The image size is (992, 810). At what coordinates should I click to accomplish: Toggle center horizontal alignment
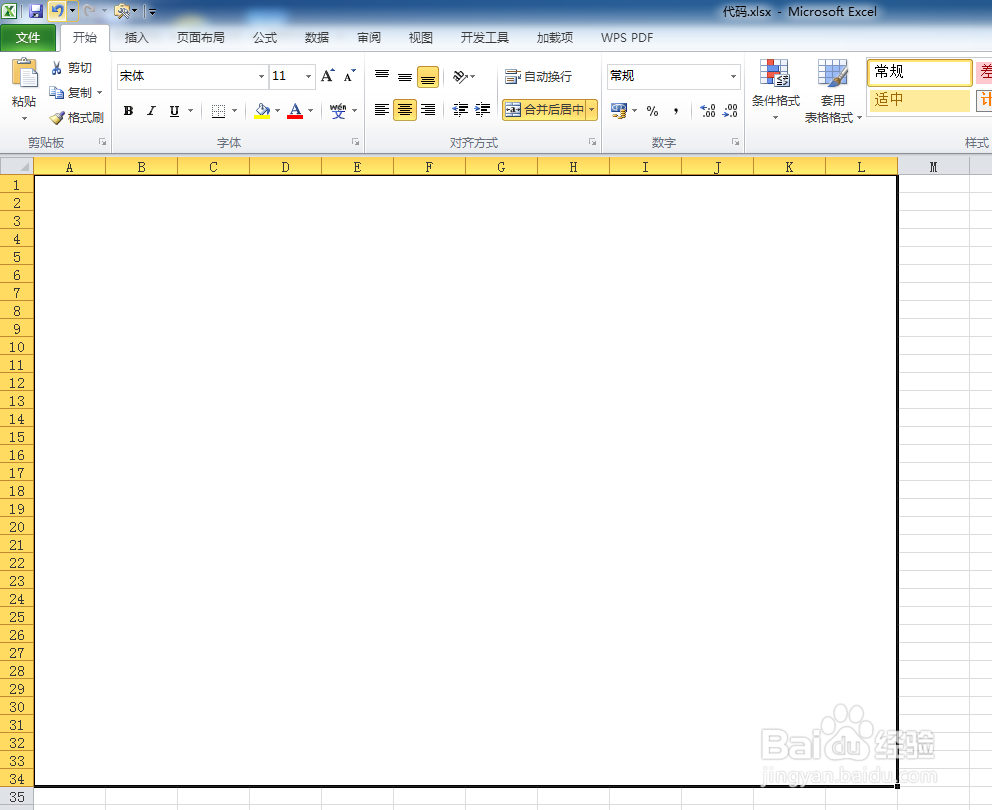[405, 110]
